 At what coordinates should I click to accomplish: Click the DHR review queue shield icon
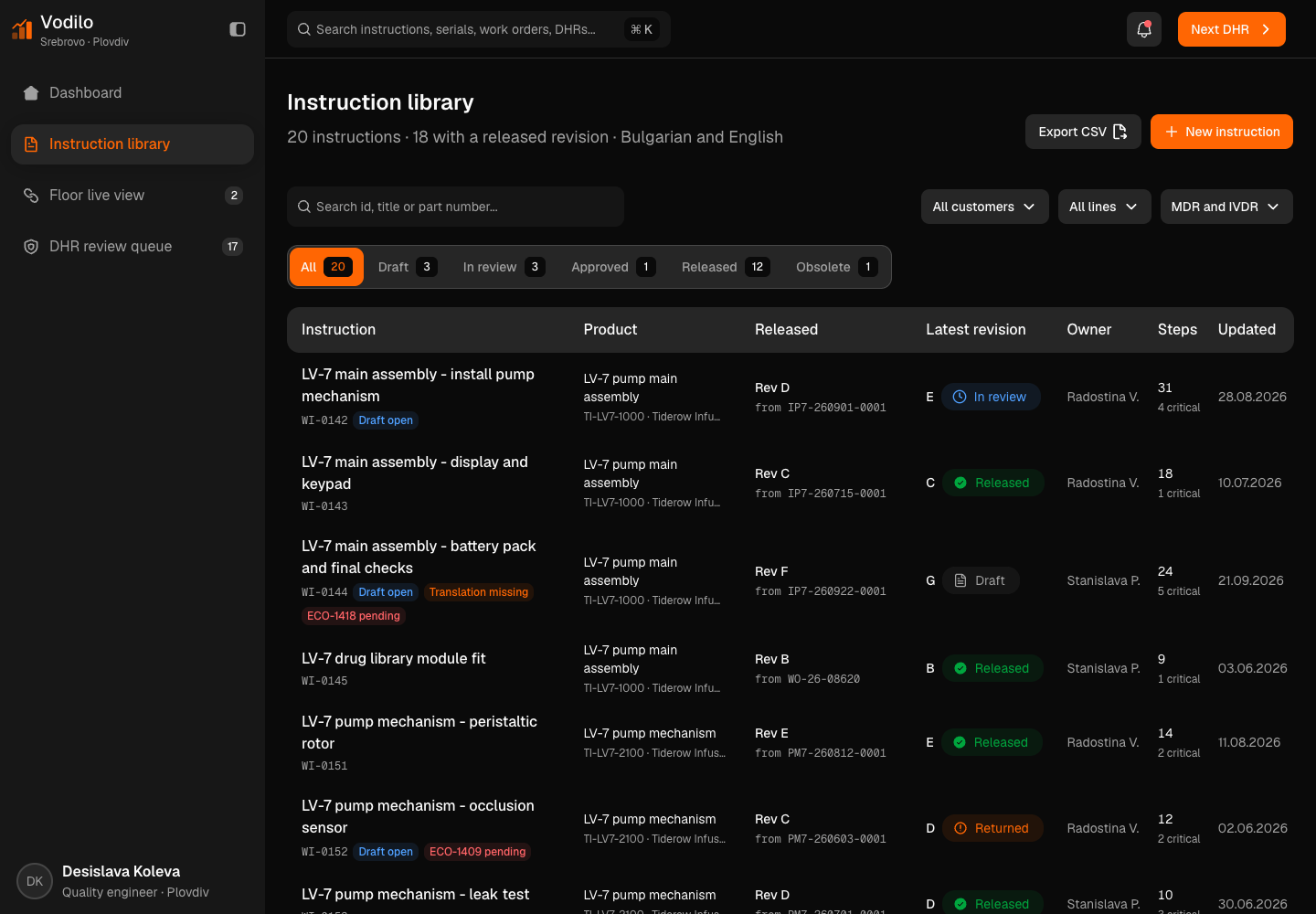(31, 247)
